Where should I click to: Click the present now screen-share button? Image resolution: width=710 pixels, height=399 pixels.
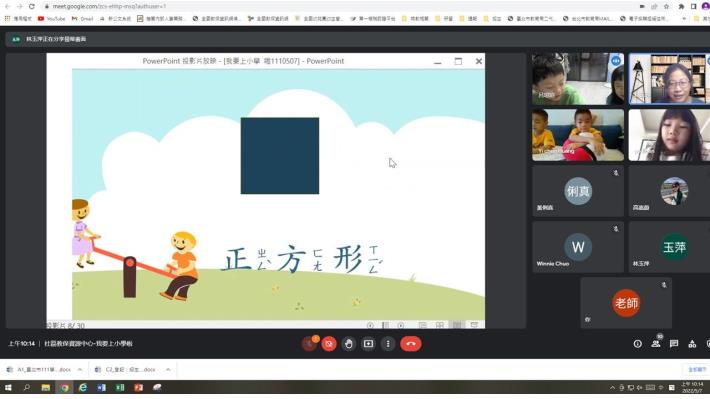click(368, 344)
